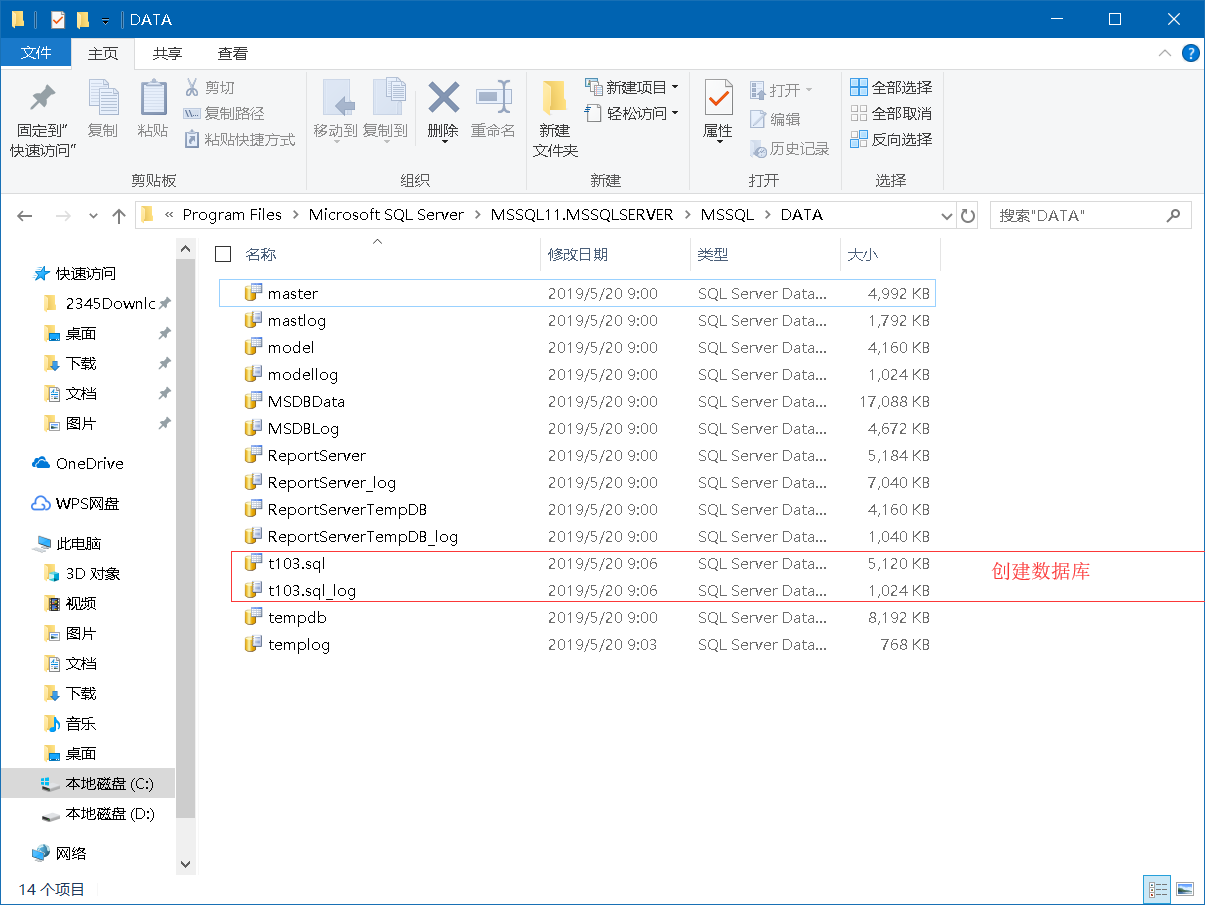This screenshot has width=1205, height=905.
Task: Click Paste shortcut command
Action: tap(240, 139)
